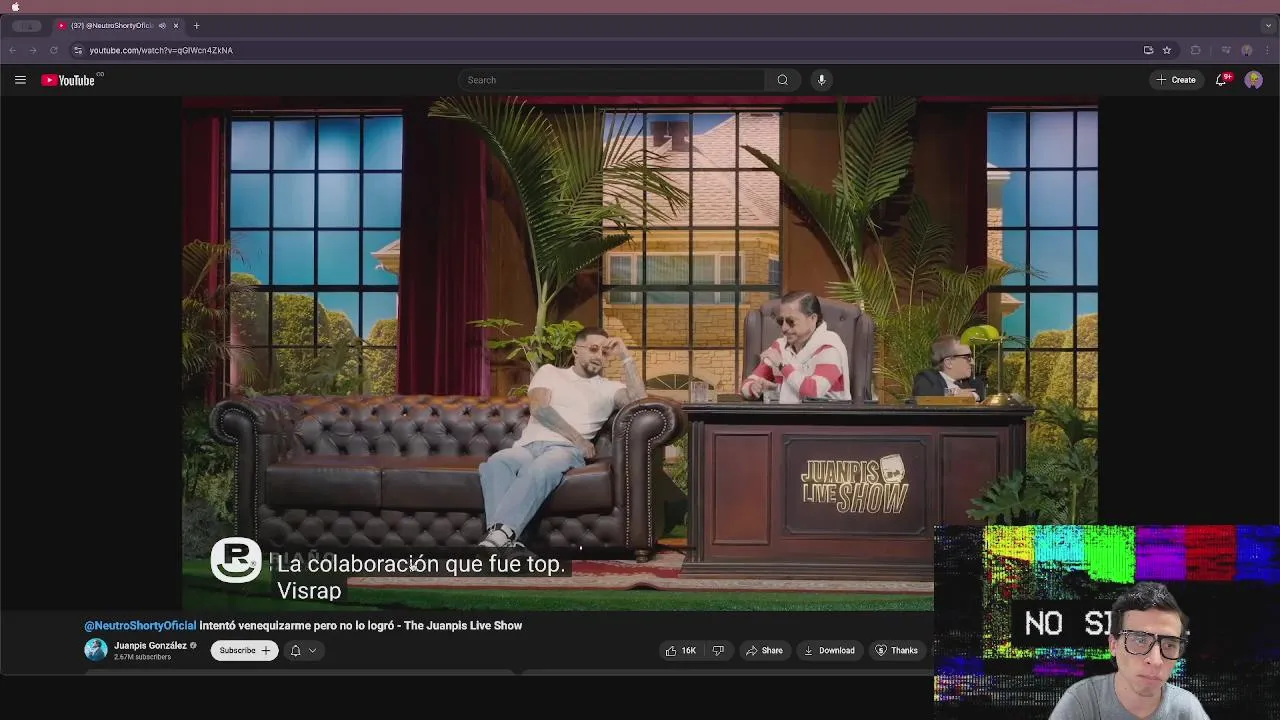Open browser extensions menu
Screen dimensions: 1280x720
pyautogui.click(x=1195, y=50)
